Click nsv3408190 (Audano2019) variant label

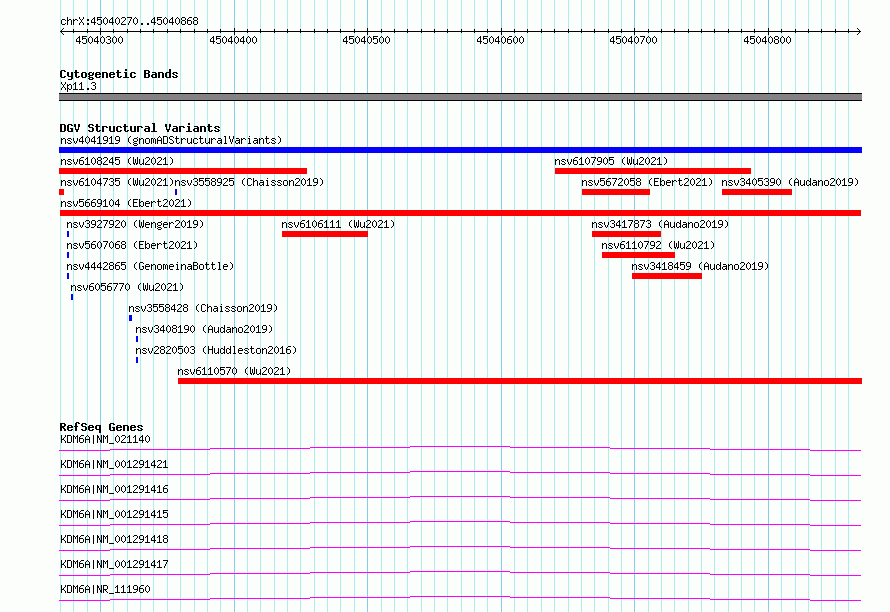tap(204, 329)
